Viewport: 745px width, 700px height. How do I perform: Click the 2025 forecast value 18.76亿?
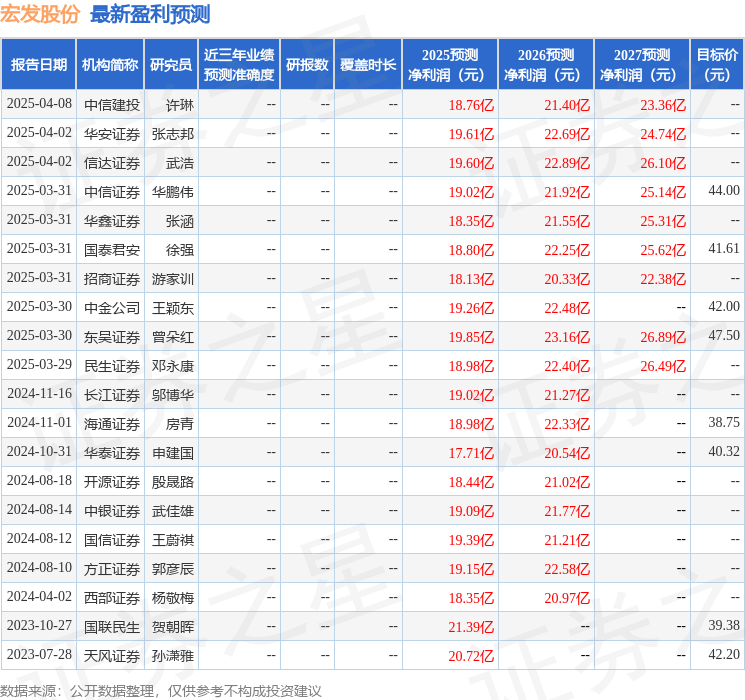coord(471,105)
